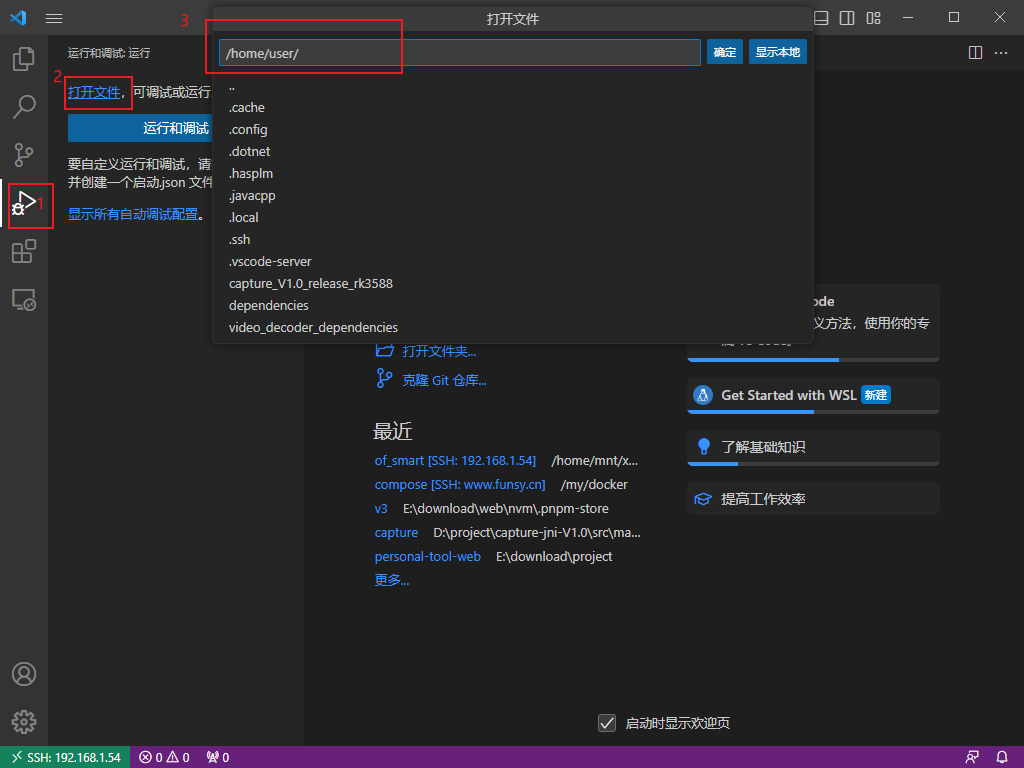The width and height of the screenshot is (1024, 768).
Task: Click the 克隆 Git 仓库... link
Action: pyautogui.click(x=444, y=380)
